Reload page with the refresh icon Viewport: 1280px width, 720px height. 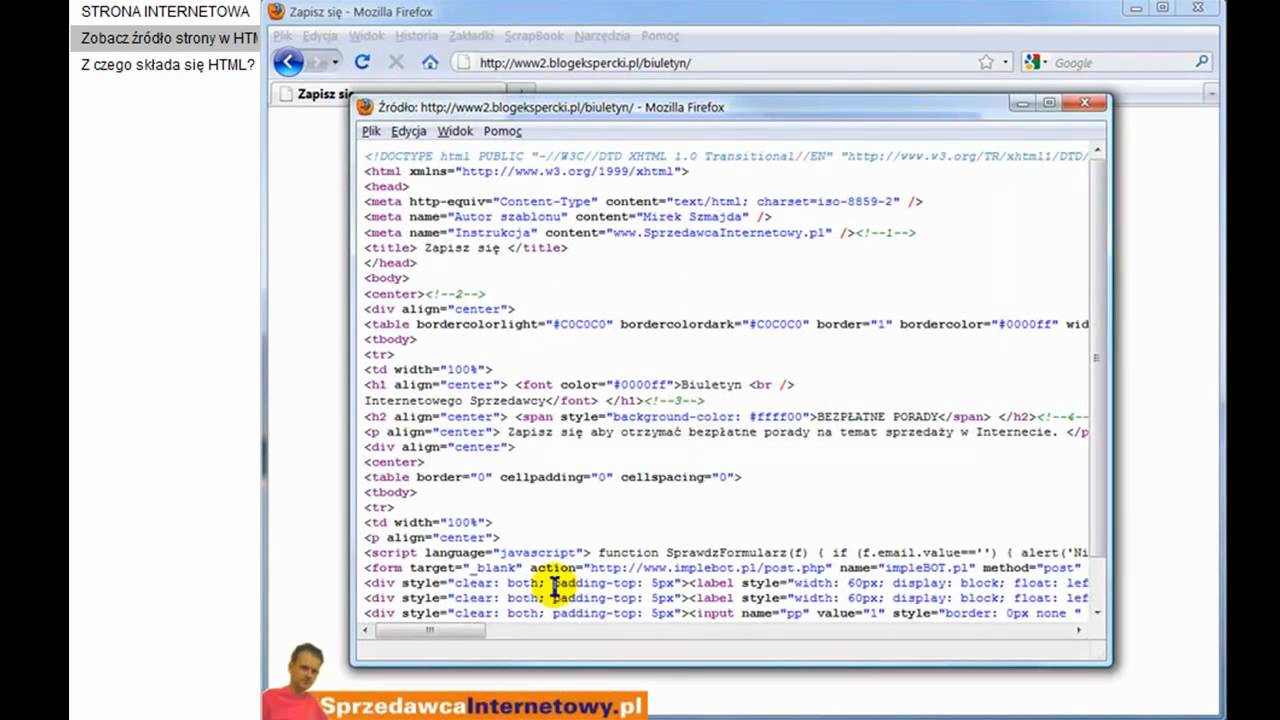[362, 62]
